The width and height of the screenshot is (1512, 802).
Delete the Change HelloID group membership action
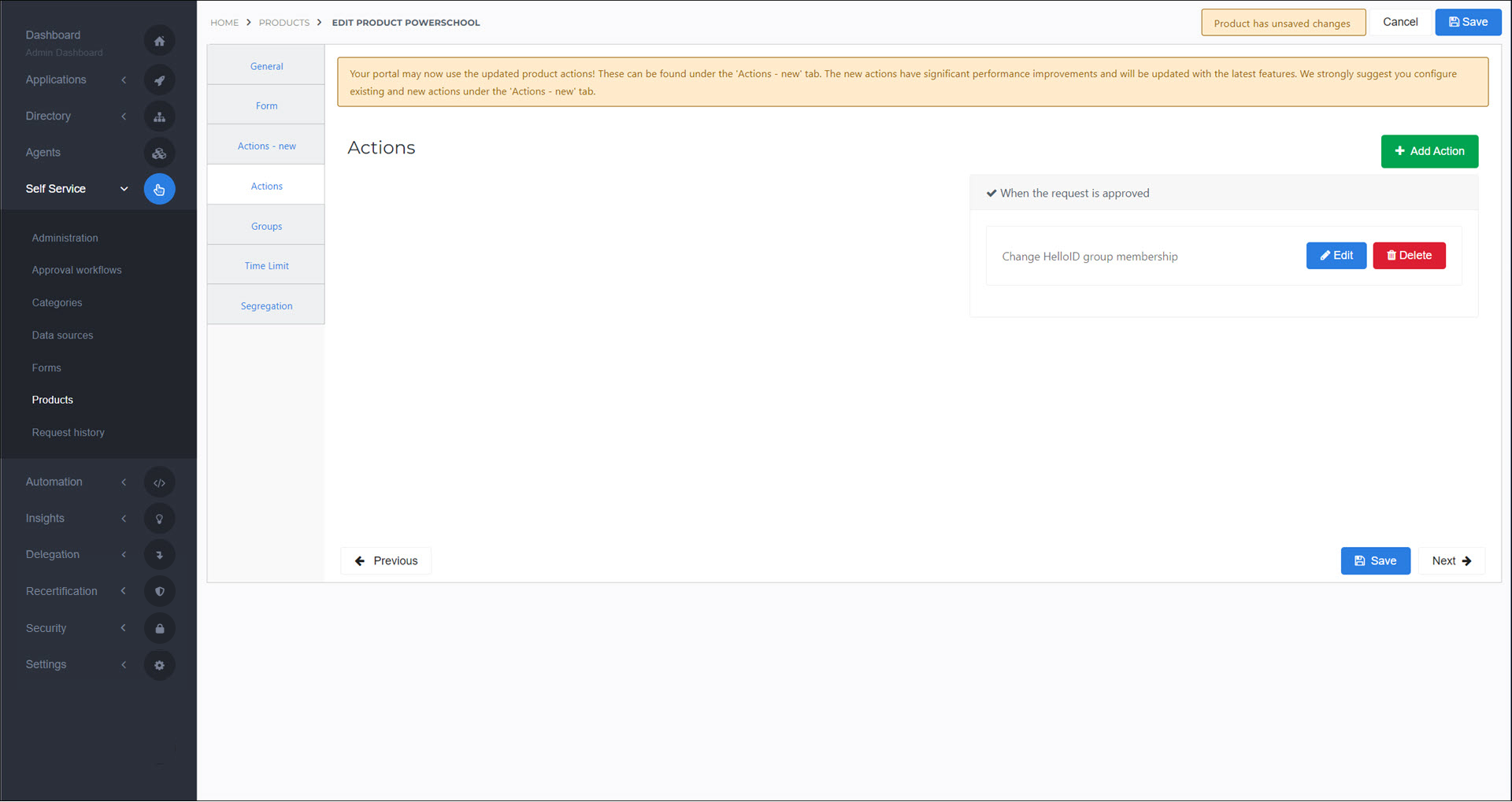tap(1409, 255)
